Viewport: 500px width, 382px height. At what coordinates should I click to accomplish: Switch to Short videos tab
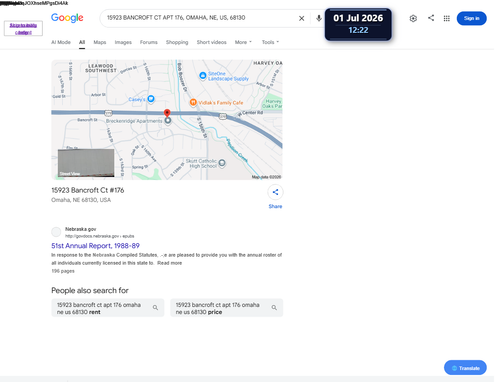[211, 42]
